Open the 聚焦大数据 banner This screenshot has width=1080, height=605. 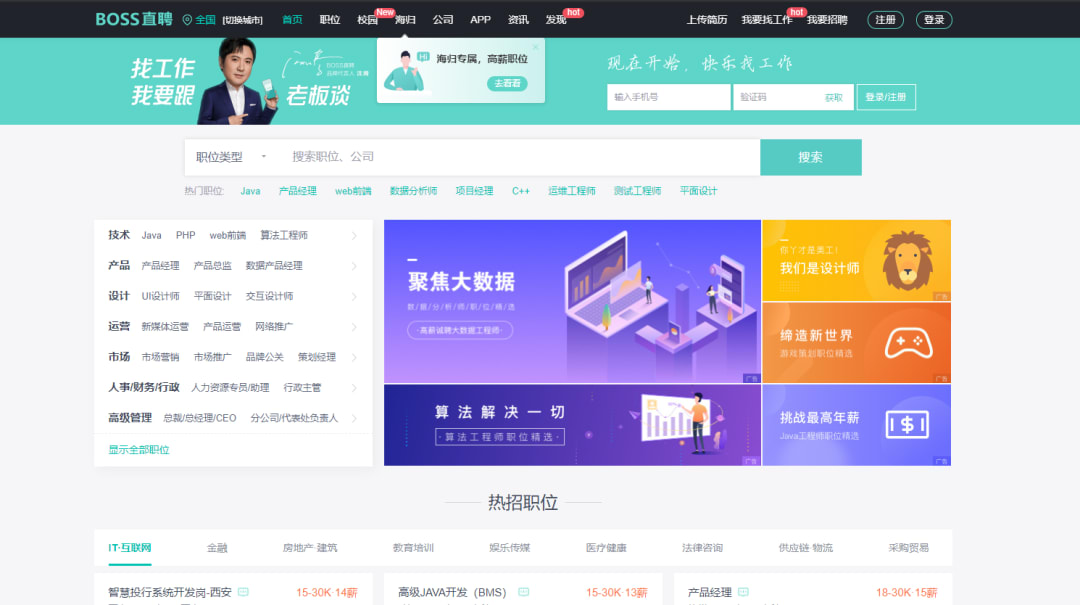tap(572, 301)
